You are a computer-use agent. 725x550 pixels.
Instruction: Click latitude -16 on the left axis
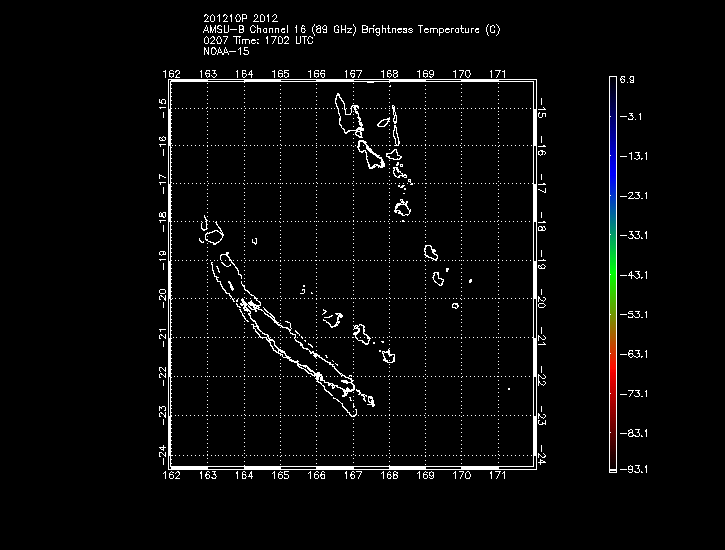point(162,146)
